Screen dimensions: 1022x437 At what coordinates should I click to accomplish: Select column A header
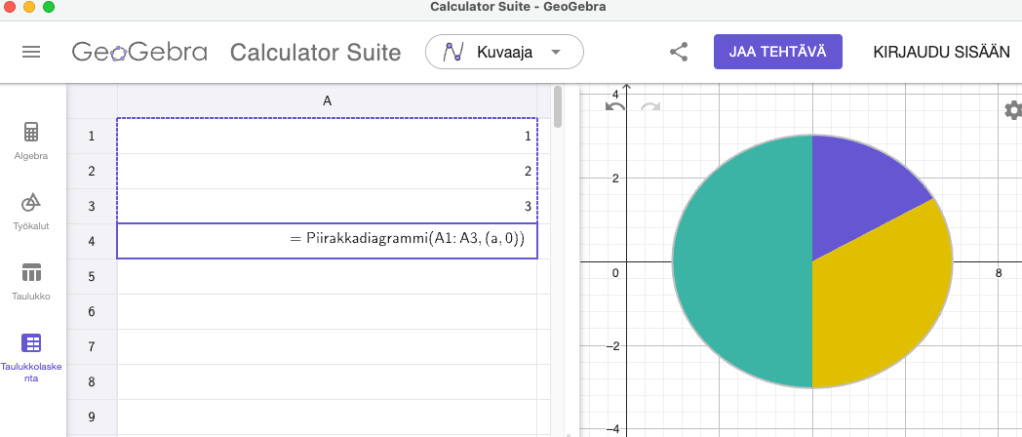click(x=327, y=101)
